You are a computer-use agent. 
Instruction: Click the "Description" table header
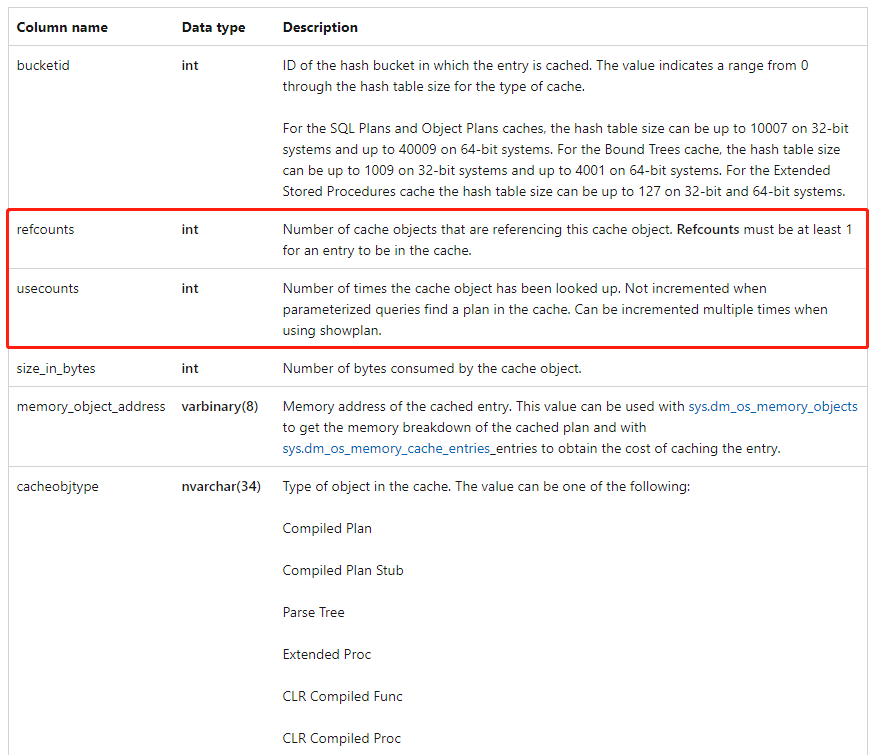pyautogui.click(x=320, y=27)
